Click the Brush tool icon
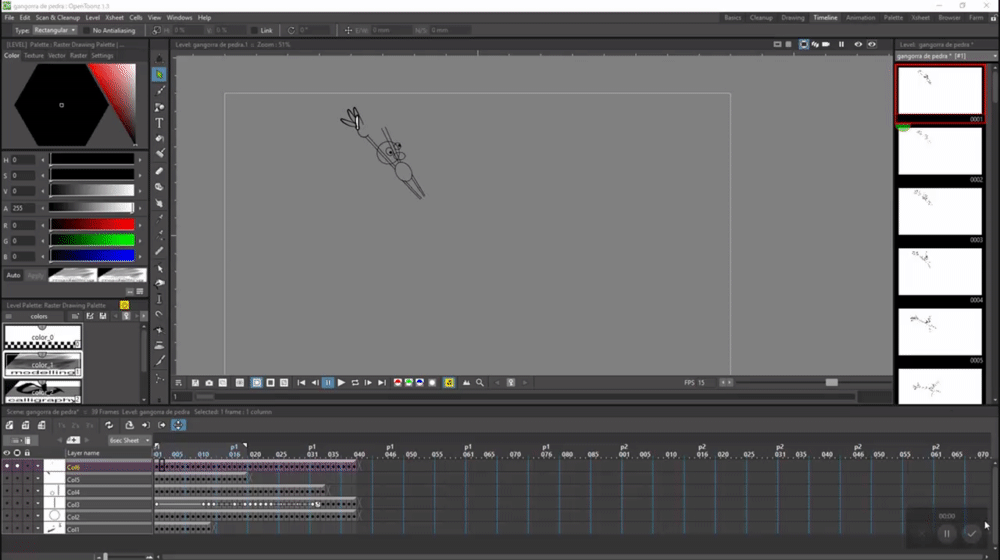Image resolution: width=1000 pixels, height=560 pixels. [159, 91]
